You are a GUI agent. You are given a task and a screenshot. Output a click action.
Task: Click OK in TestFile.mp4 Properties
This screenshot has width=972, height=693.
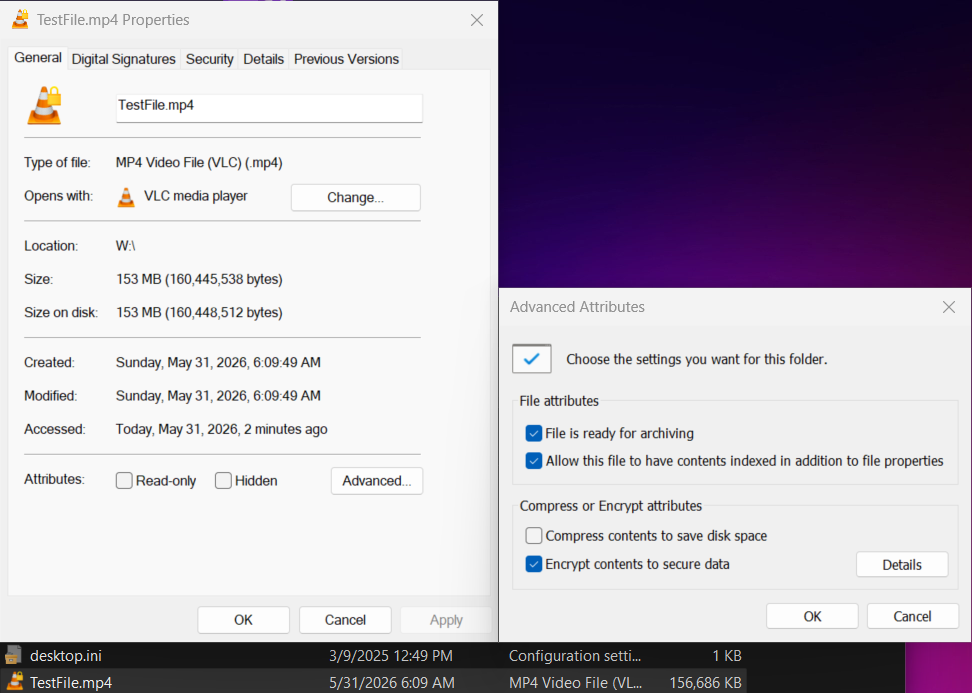click(x=244, y=620)
